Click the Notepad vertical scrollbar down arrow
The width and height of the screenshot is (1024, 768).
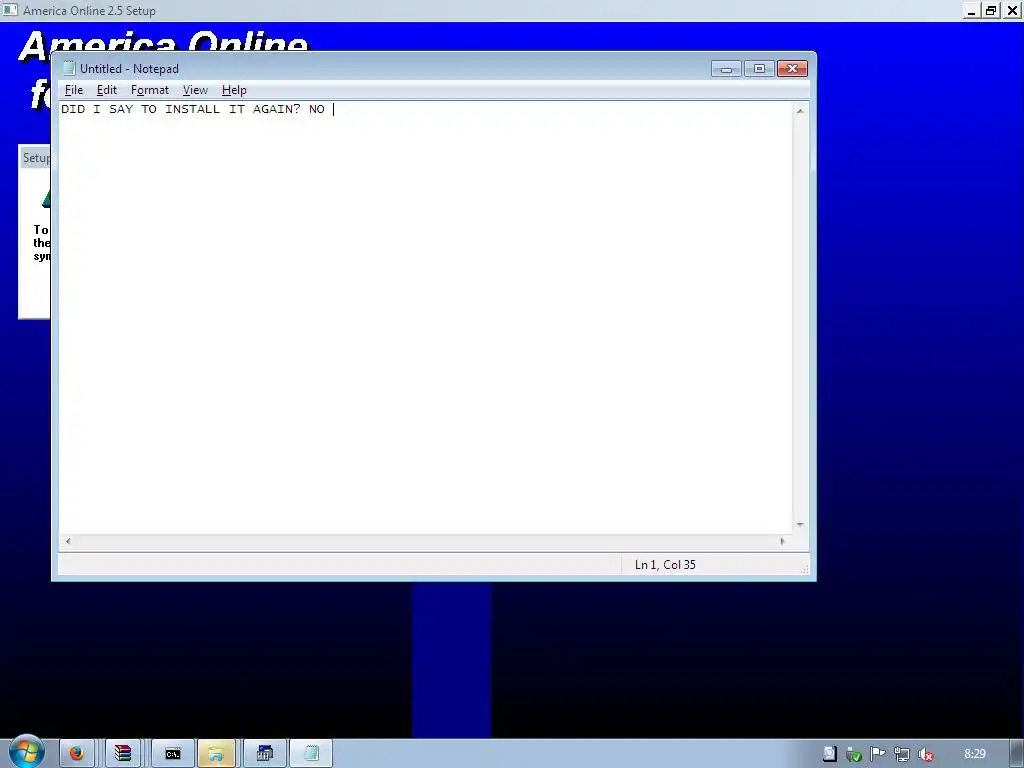click(800, 525)
